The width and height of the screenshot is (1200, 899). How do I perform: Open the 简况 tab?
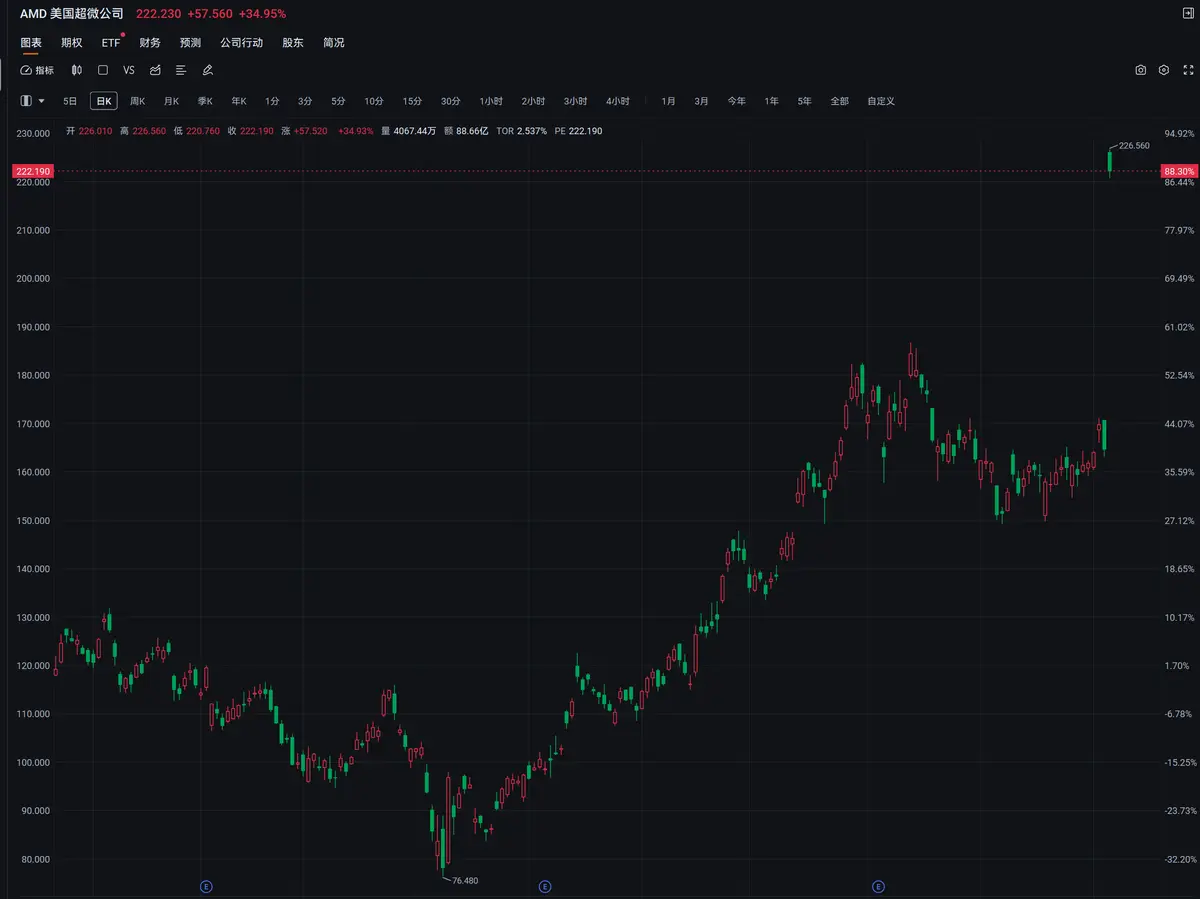pos(333,43)
